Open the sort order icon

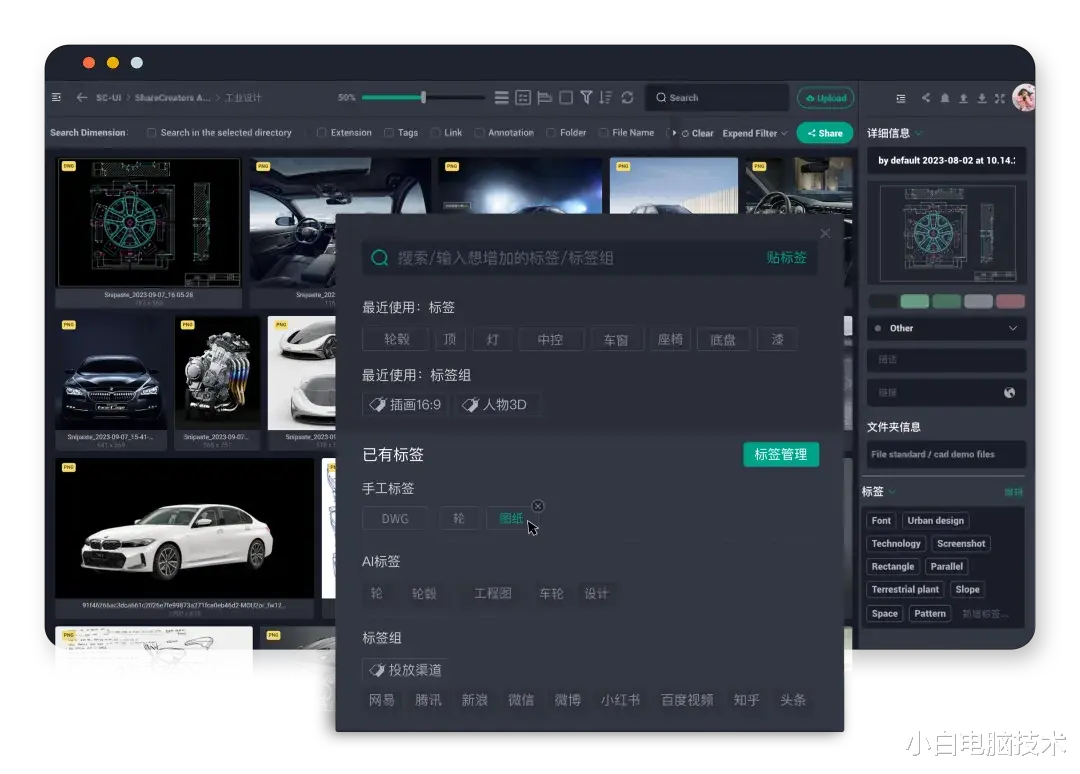(605, 98)
